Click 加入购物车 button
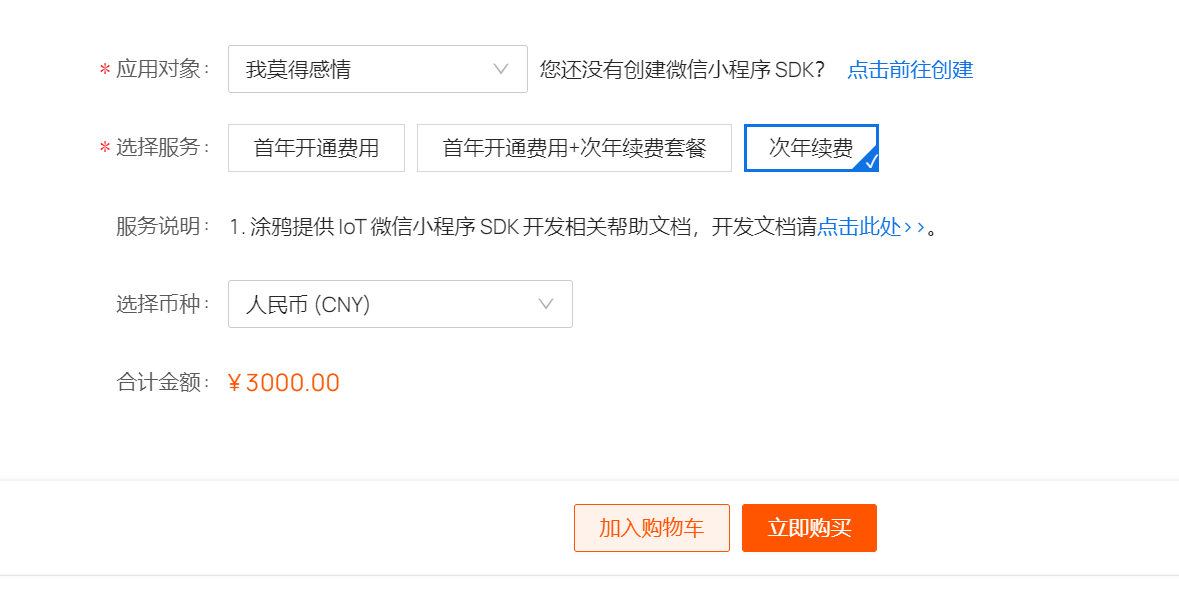The height and width of the screenshot is (607, 1179). (x=652, y=528)
